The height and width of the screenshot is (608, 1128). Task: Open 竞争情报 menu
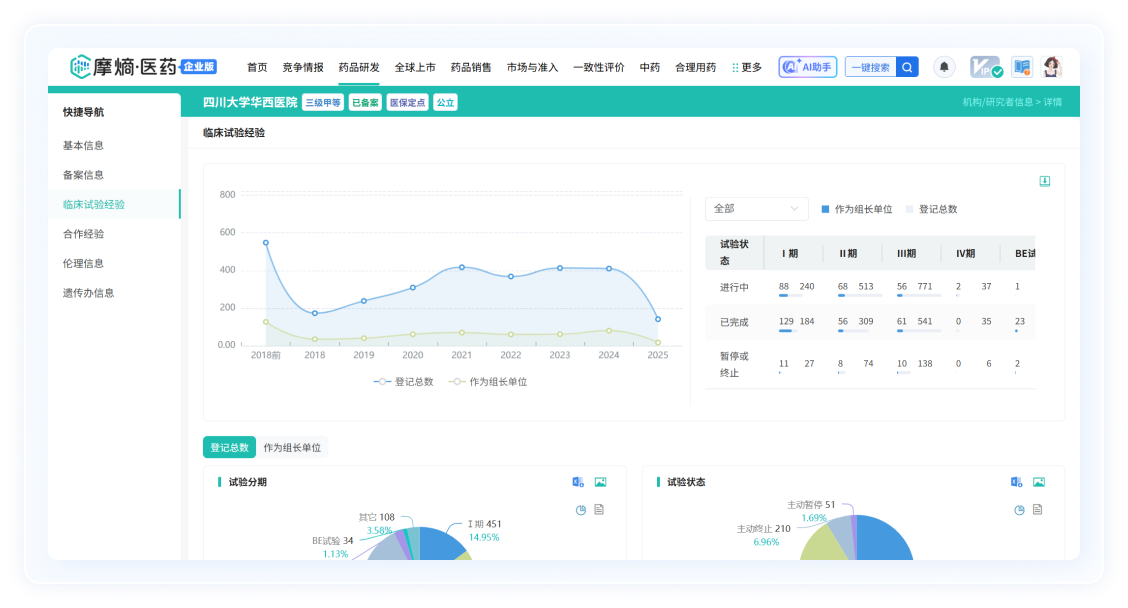pos(302,67)
